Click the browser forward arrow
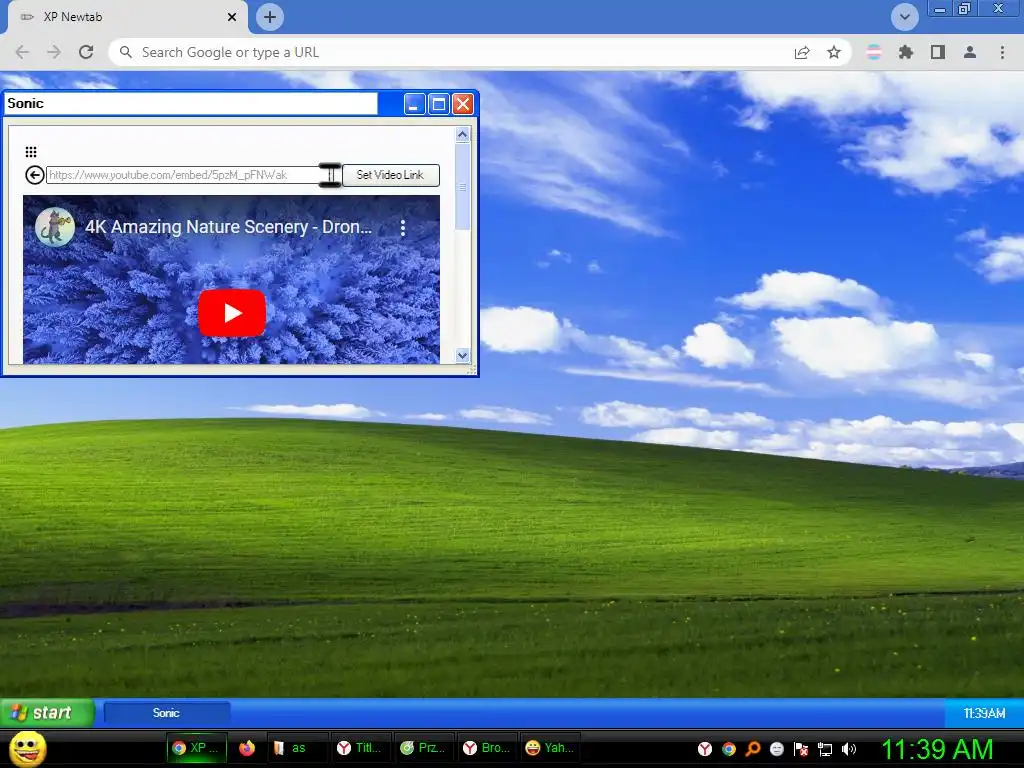Screen dimensions: 1024x768 tap(54, 52)
